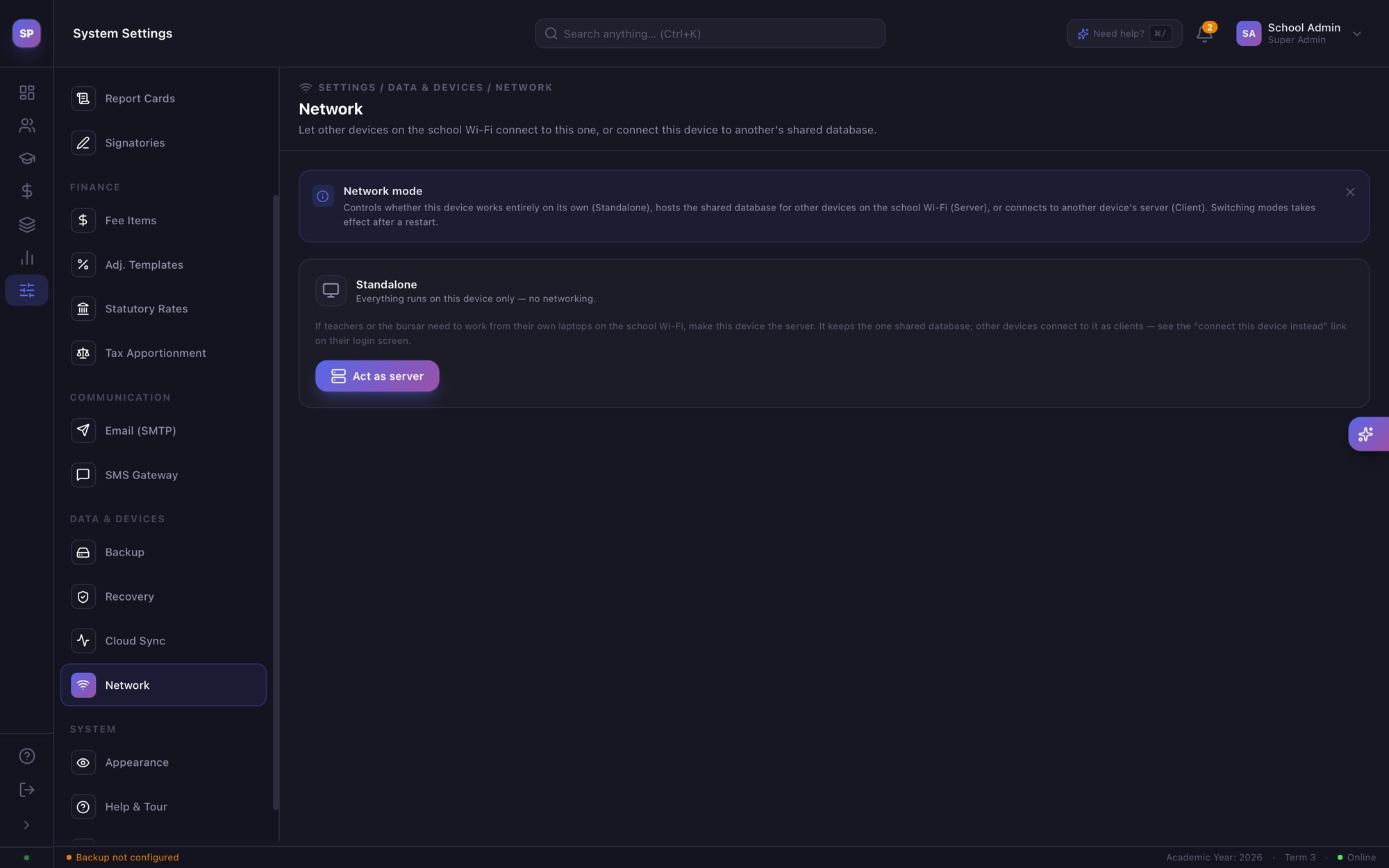Click the Online status indicator
This screenshot has width=1389, height=868.
1356,858
